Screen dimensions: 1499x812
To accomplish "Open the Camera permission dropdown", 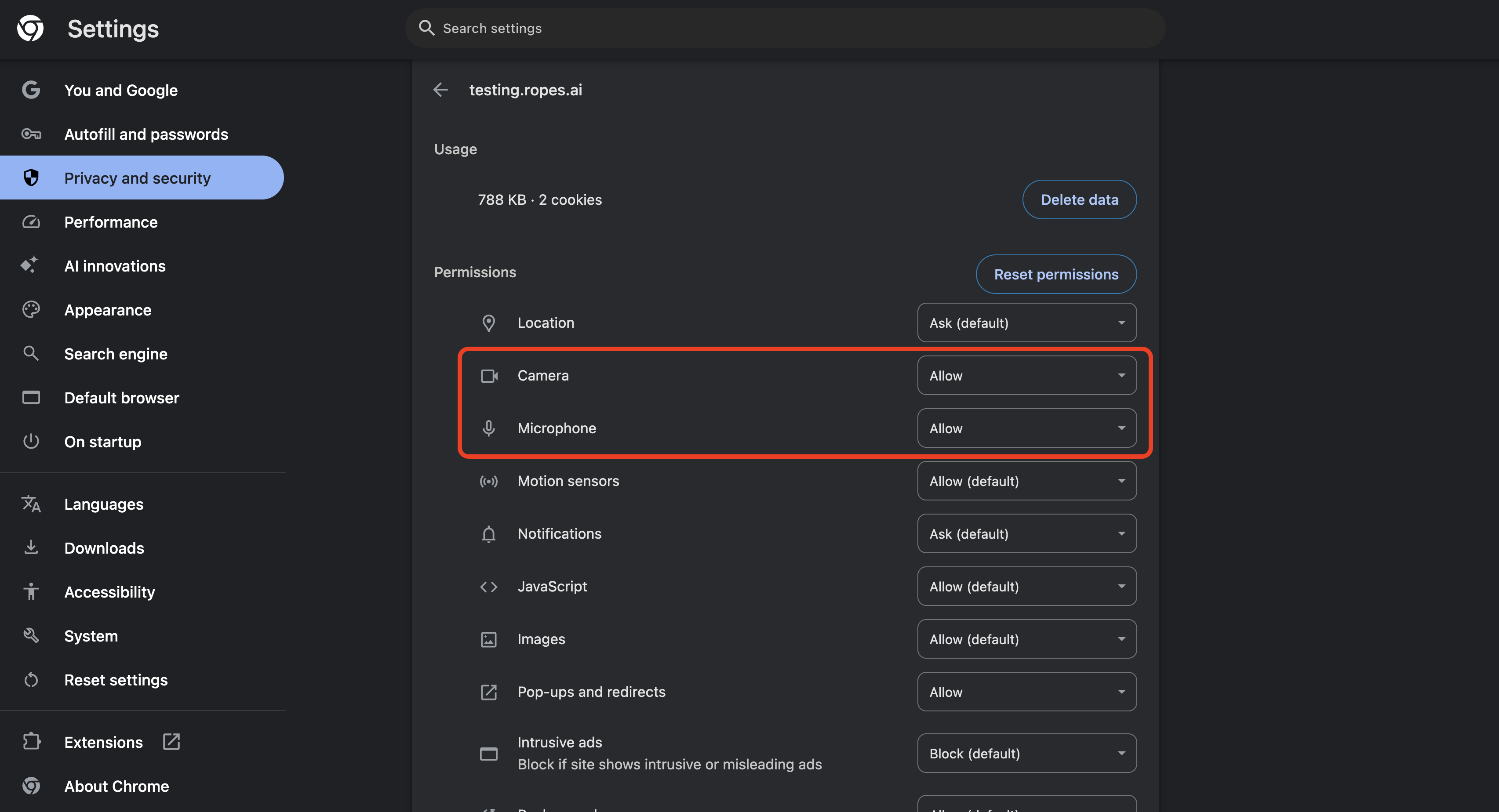I will pos(1027,376).
